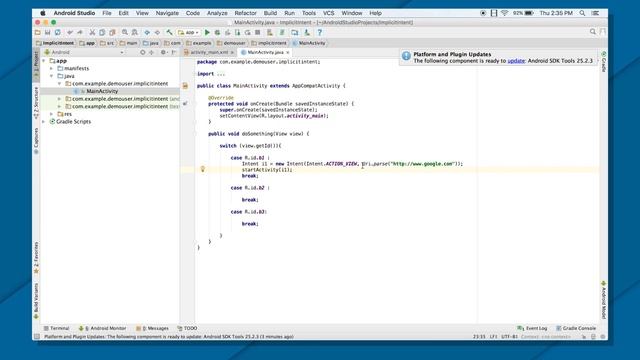Image resolution: width=640 pixels, height=360 pixels.
Task: Click the Undo arrow icon
Action: pos(70,32)
